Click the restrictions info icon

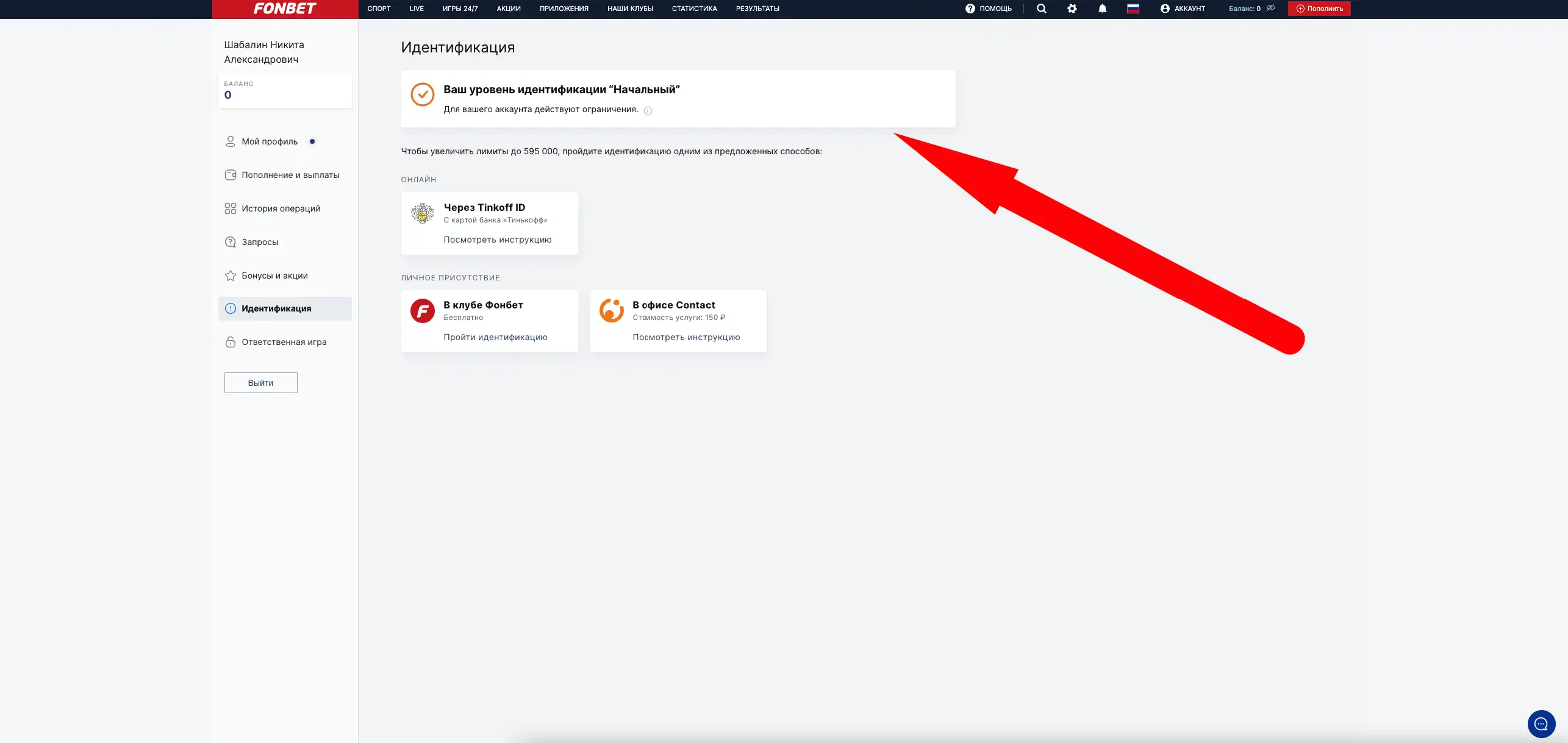648,111
